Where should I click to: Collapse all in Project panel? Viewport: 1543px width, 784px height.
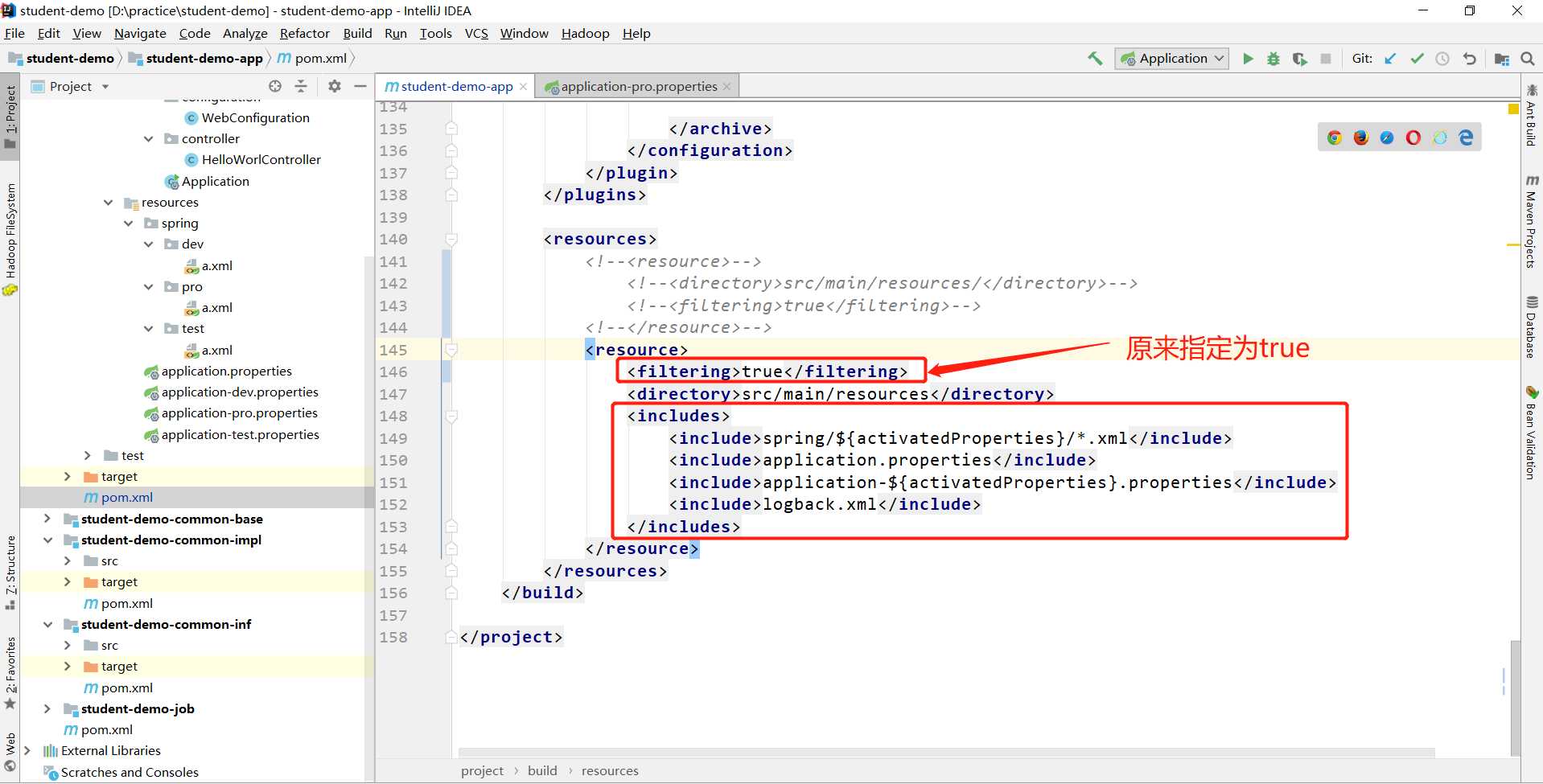[301, 86]
